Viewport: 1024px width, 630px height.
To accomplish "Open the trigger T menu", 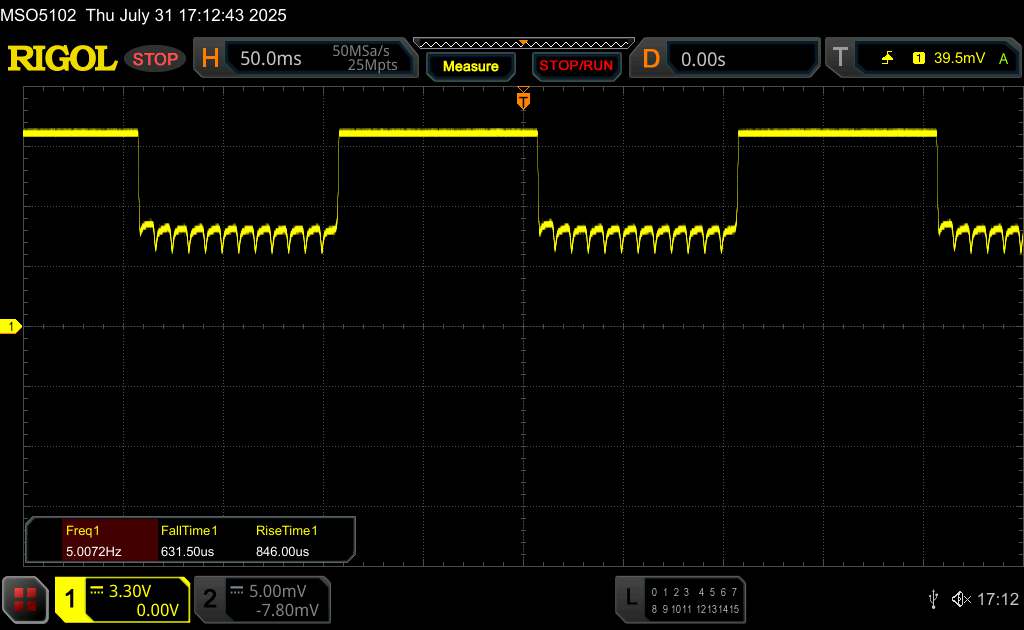I will pos(840,57).
